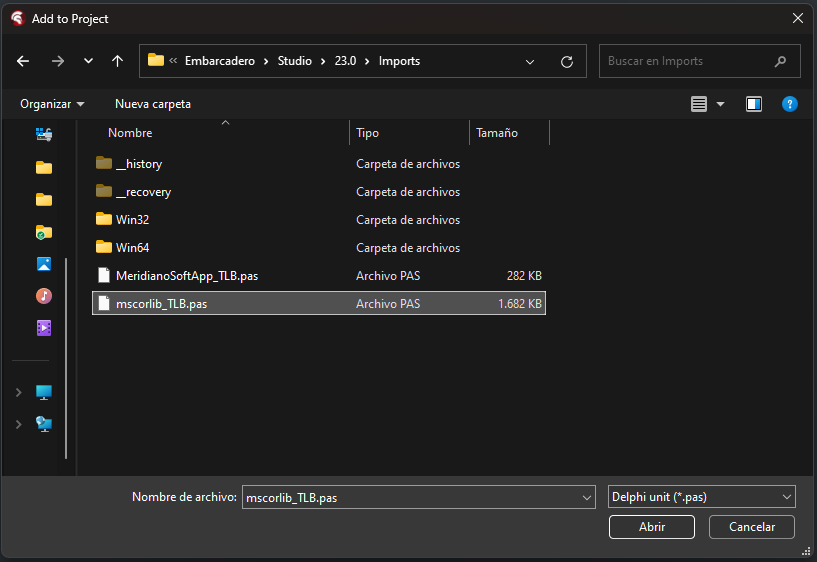
Task: Open file name history dropdown
Action: pyautogui.click(x=587, y=497)
